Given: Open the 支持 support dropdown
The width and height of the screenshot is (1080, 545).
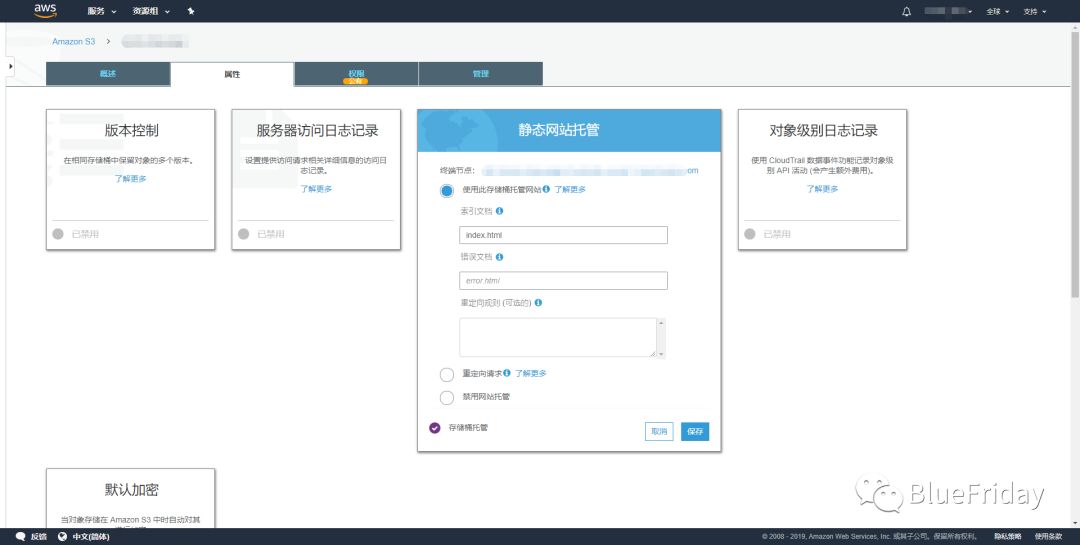Looking at the screenshot, I should (1035, 11).
